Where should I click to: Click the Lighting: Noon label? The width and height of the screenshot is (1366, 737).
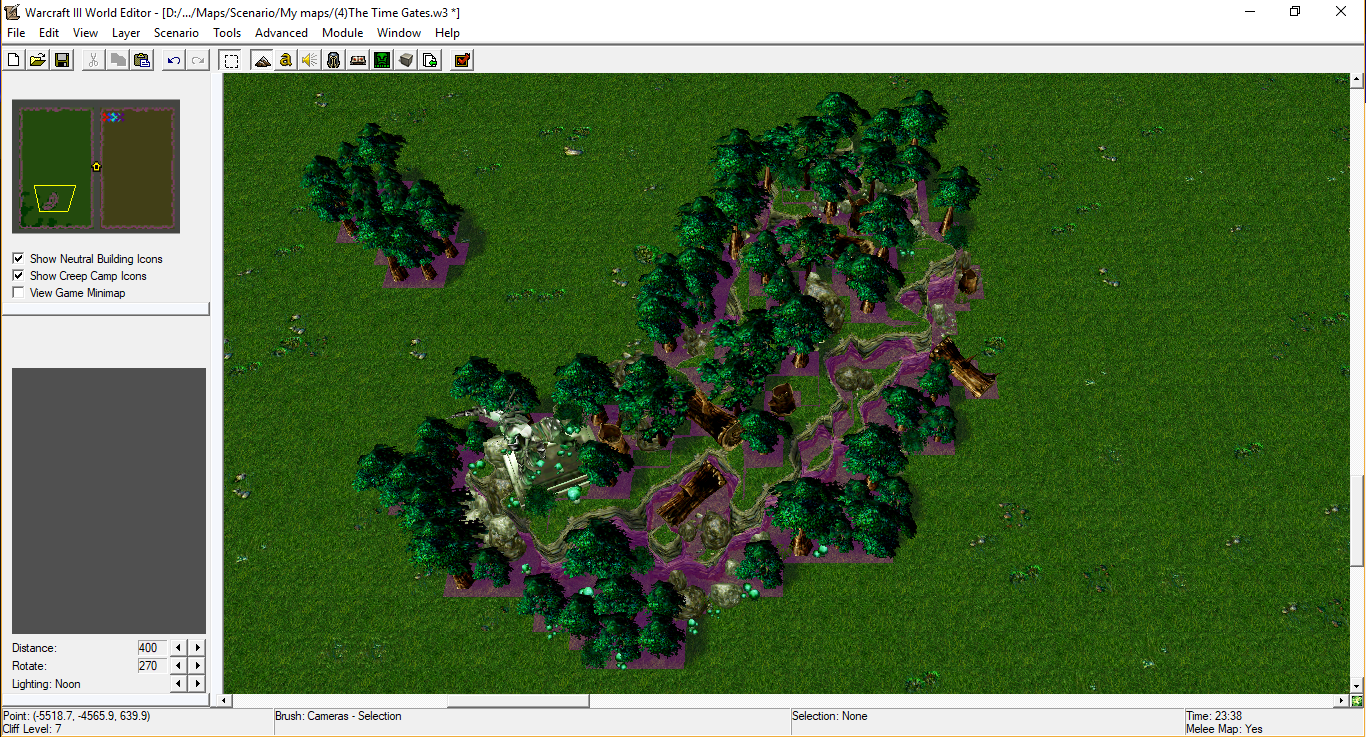click(46, 684)
